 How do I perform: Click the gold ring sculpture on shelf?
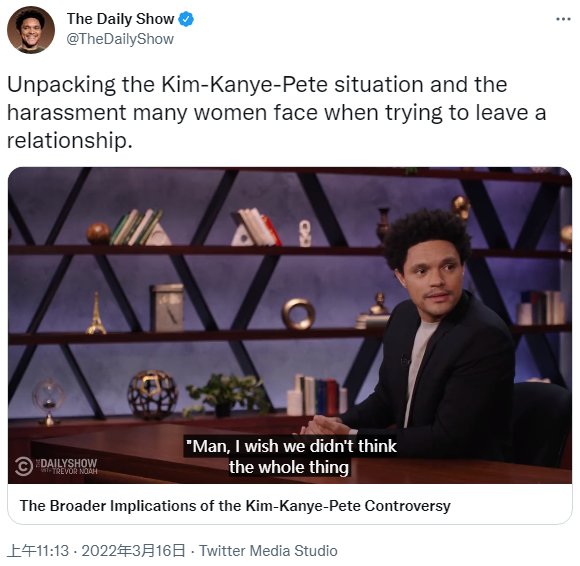(x=299, y=314)
